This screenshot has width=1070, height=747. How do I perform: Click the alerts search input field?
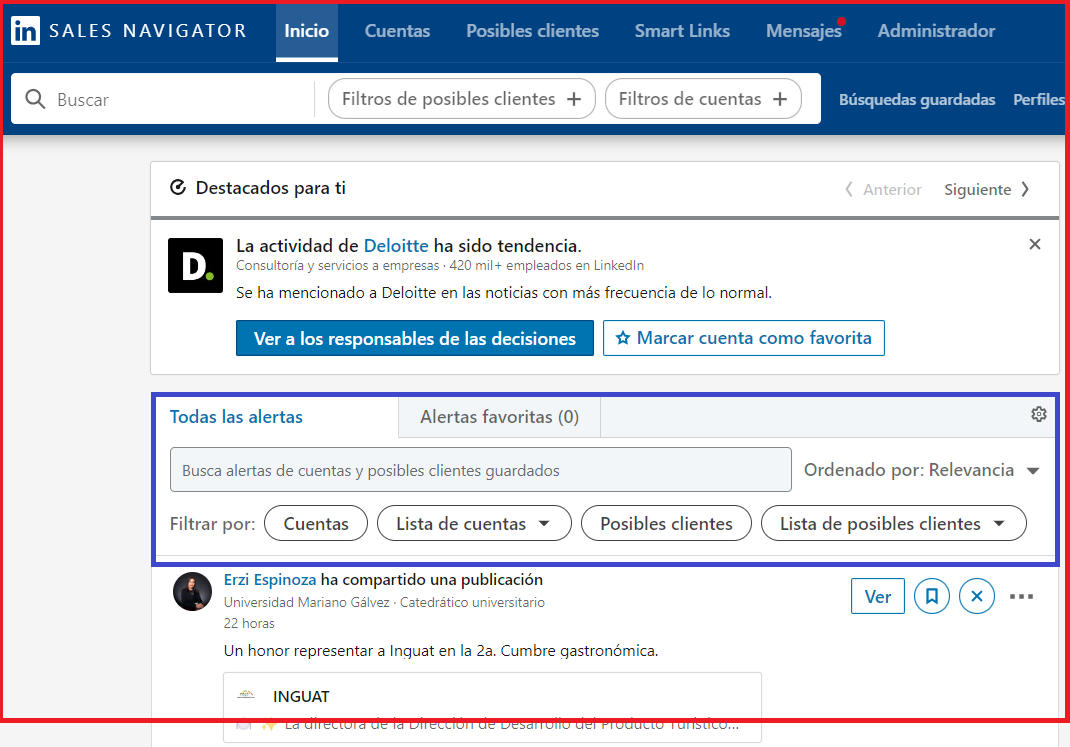[480, 470]
